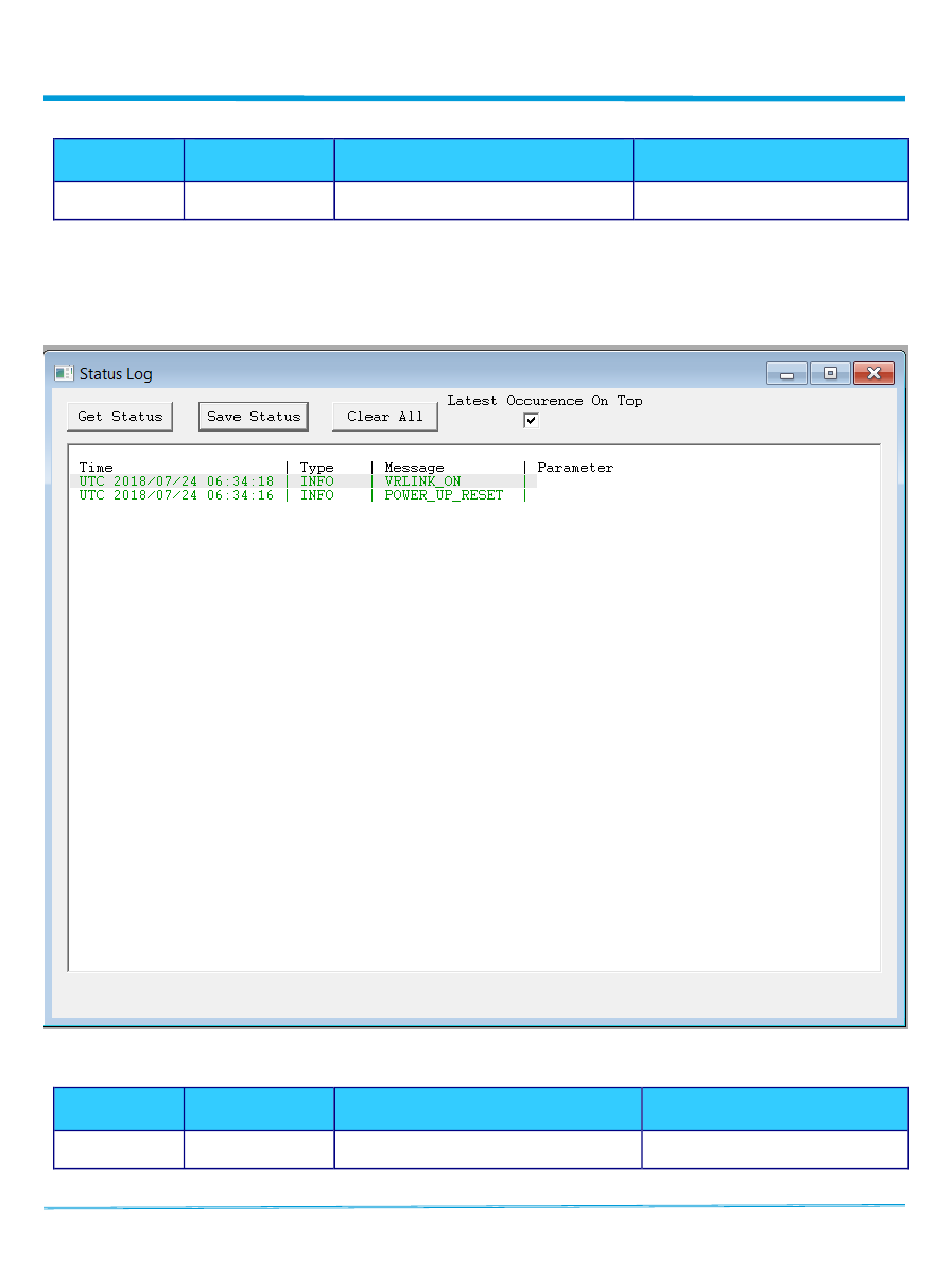
Task: Close the Status Log window
Action: tap(874, 373)
